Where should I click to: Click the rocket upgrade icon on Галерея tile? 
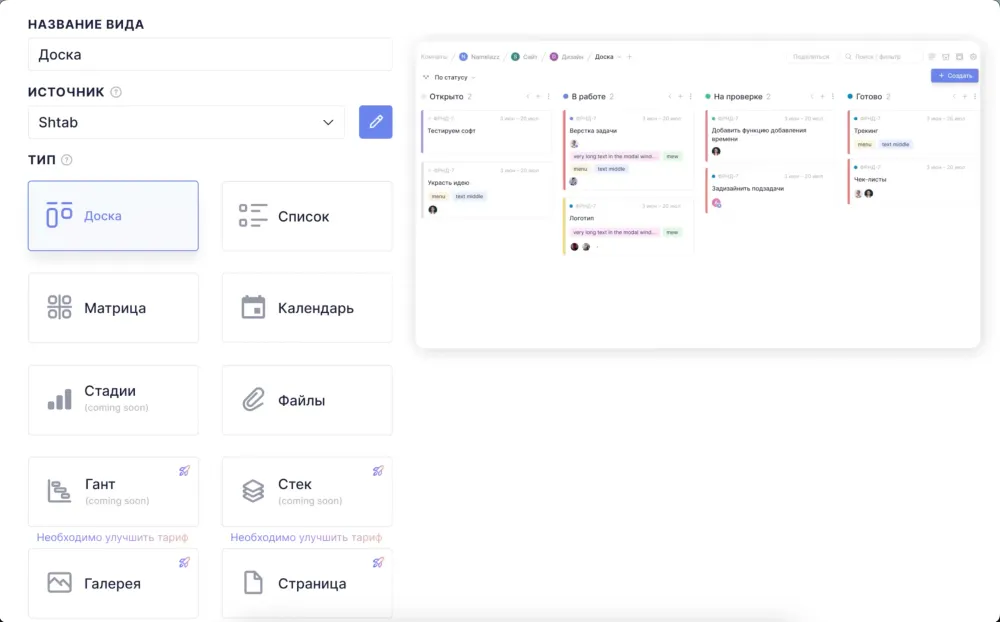pyautogui.click(x=184, y=562)
